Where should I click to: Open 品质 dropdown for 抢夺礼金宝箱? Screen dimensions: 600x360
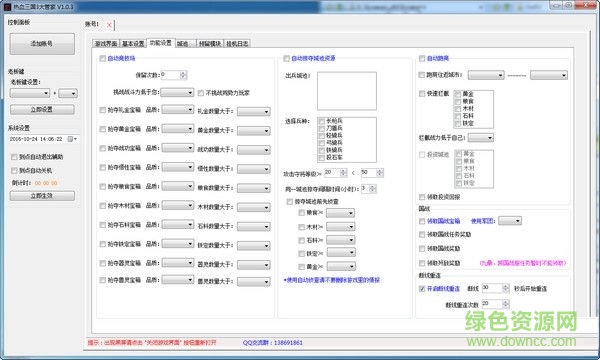pyautogui.click(x=178, y=110)
